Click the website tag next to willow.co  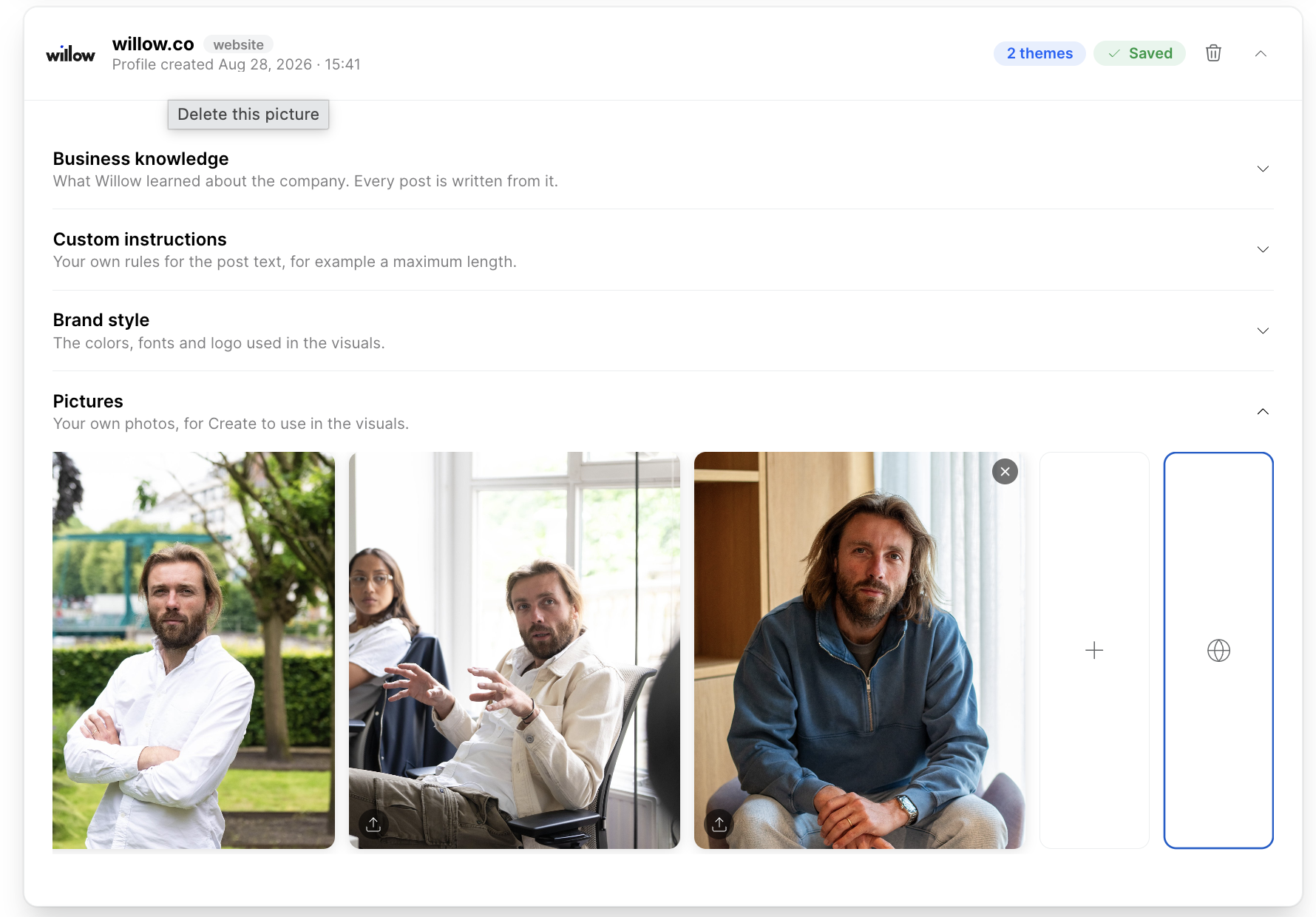(238, 44)
